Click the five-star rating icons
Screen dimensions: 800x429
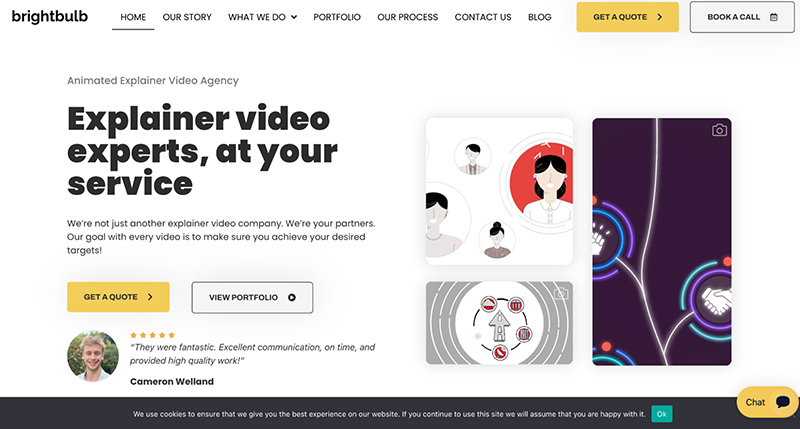[153, 335]
